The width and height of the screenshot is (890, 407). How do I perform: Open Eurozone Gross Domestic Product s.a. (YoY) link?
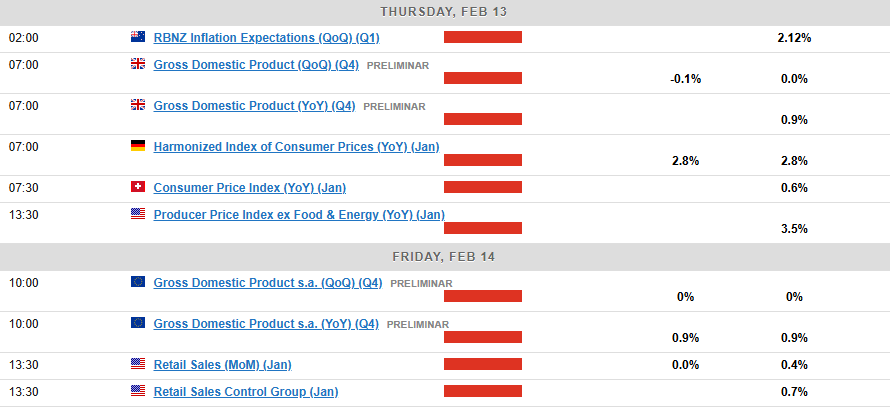(x=266, y=324)
